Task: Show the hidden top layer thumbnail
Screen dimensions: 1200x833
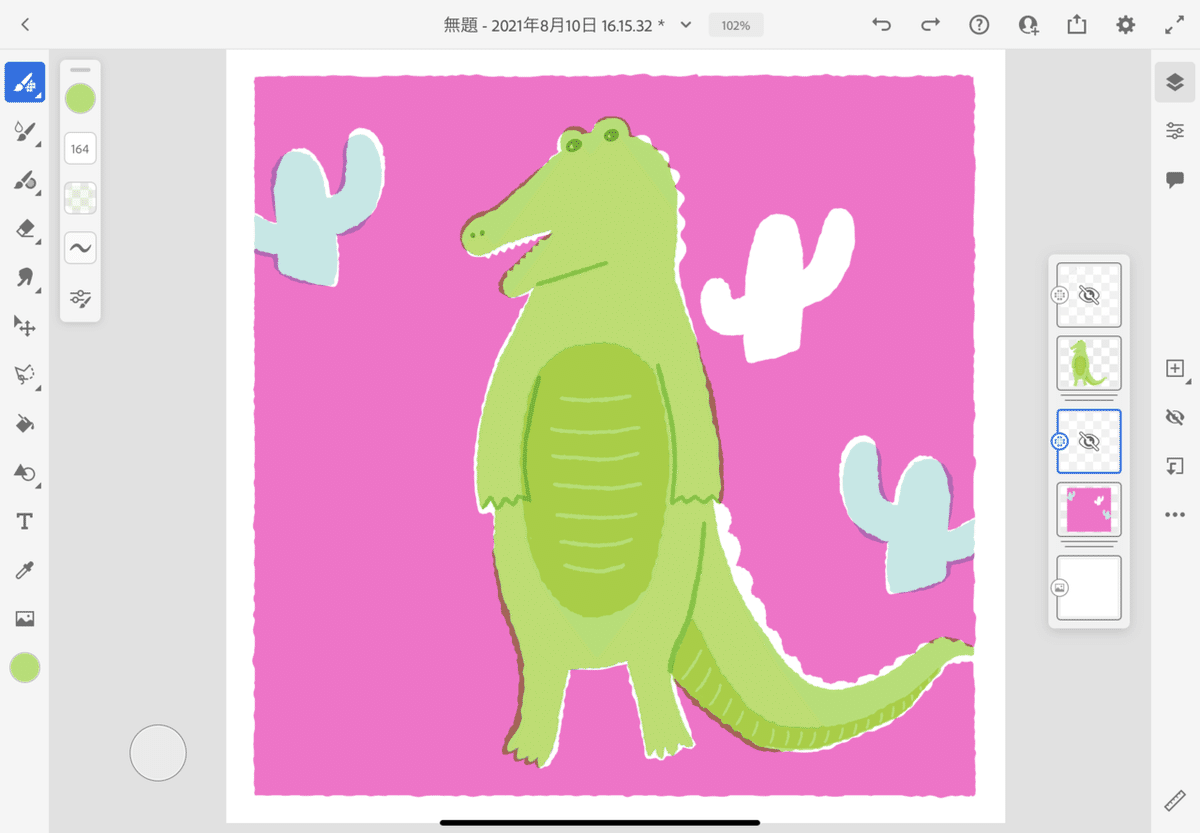Action: 1089,295
